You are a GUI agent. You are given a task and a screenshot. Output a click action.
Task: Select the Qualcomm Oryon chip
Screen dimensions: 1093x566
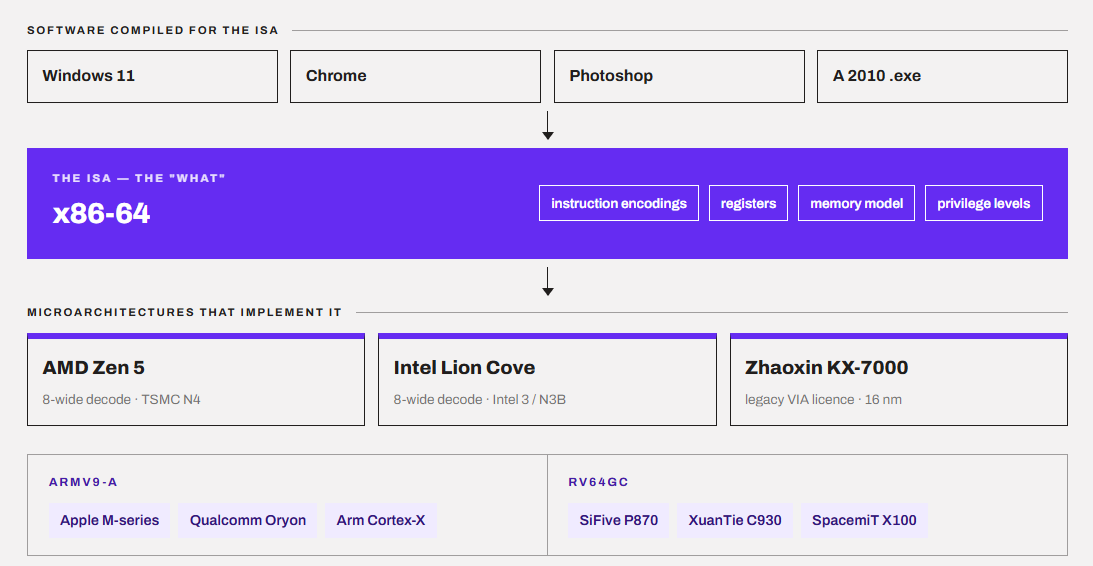point(247,521)
